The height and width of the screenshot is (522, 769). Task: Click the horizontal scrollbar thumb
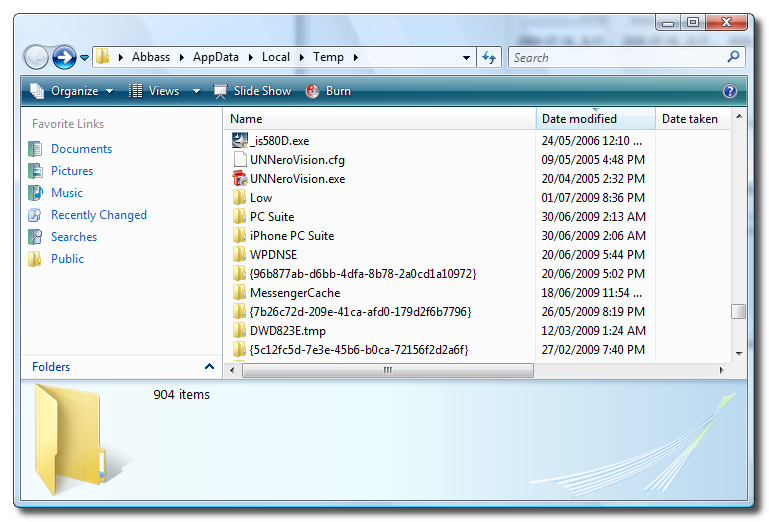point(387,370)
